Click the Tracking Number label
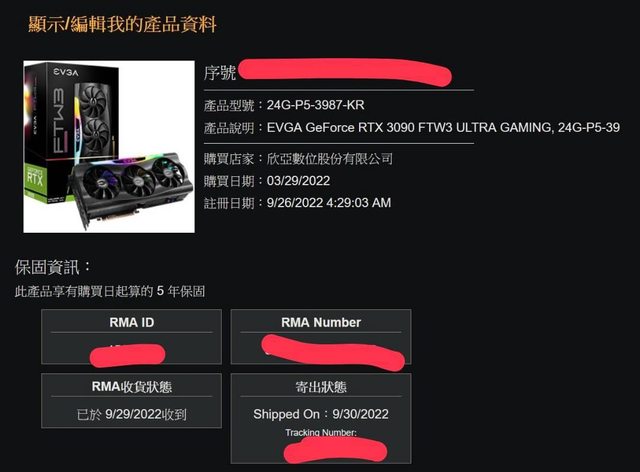 click(321, 432)
